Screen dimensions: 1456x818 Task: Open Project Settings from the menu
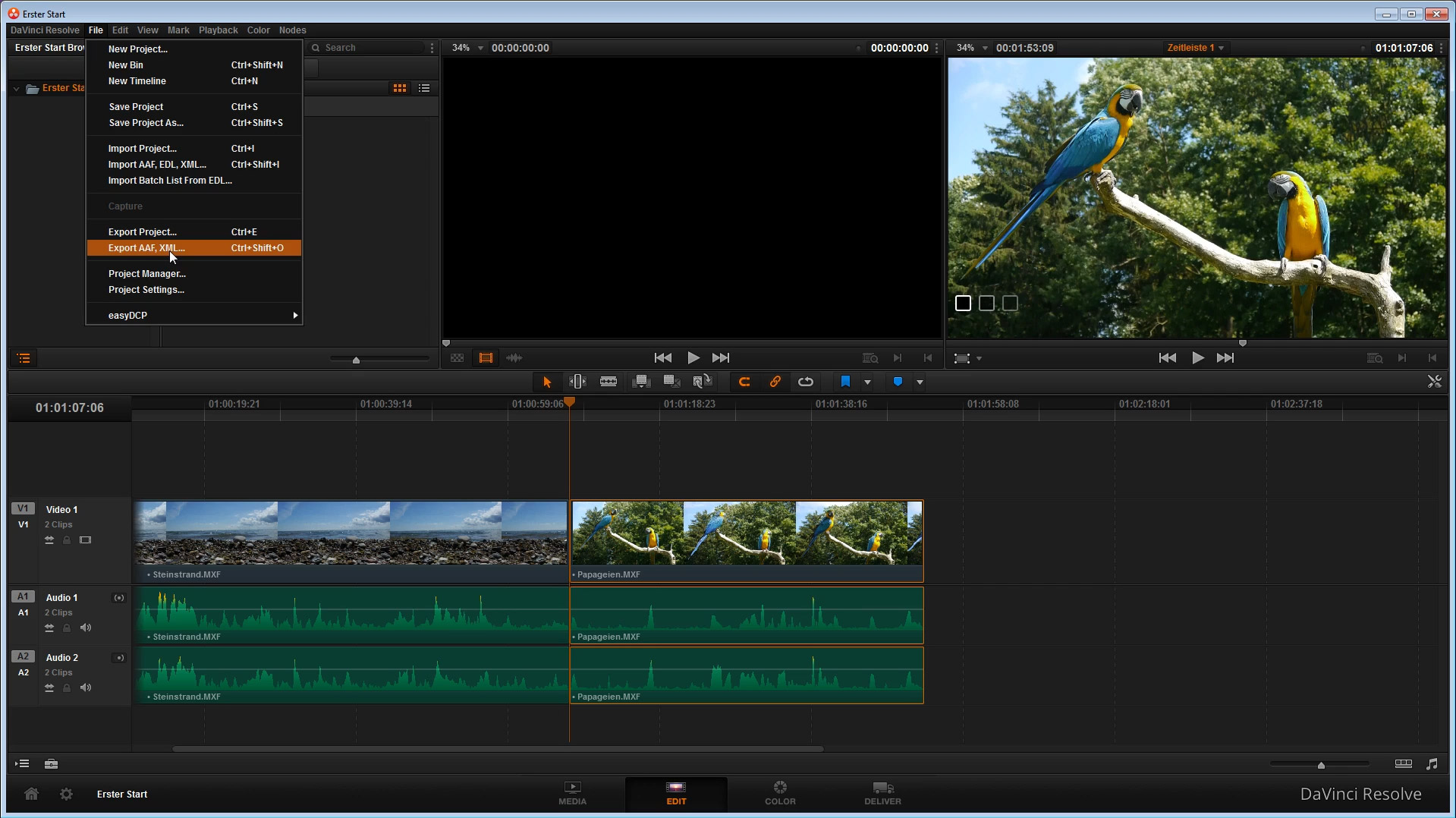pos(146,290)
